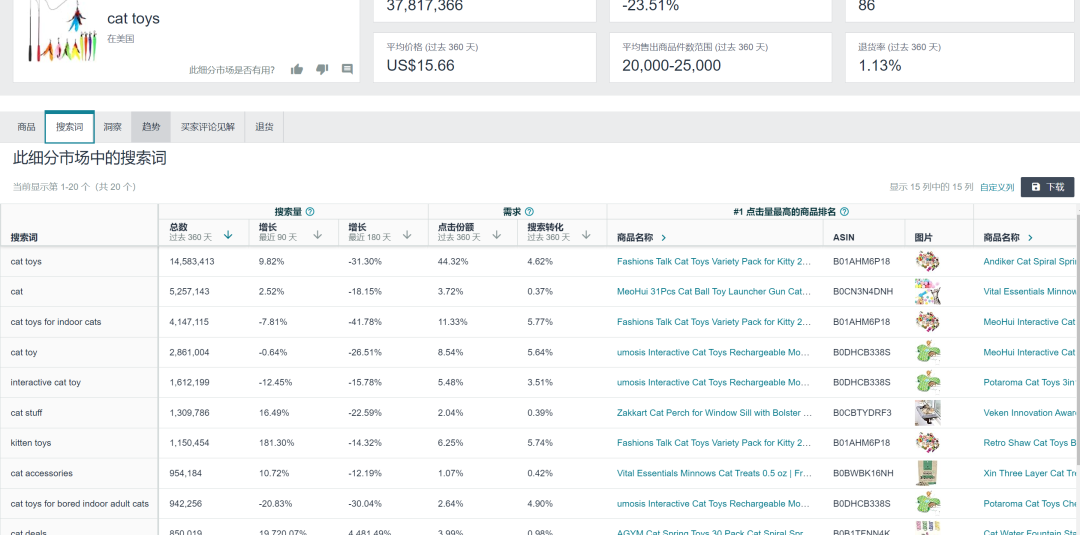Screen dimensions: 1080x535
Task: Click product thumbnail in cat accessories row
Action: [x=928, y=474]
